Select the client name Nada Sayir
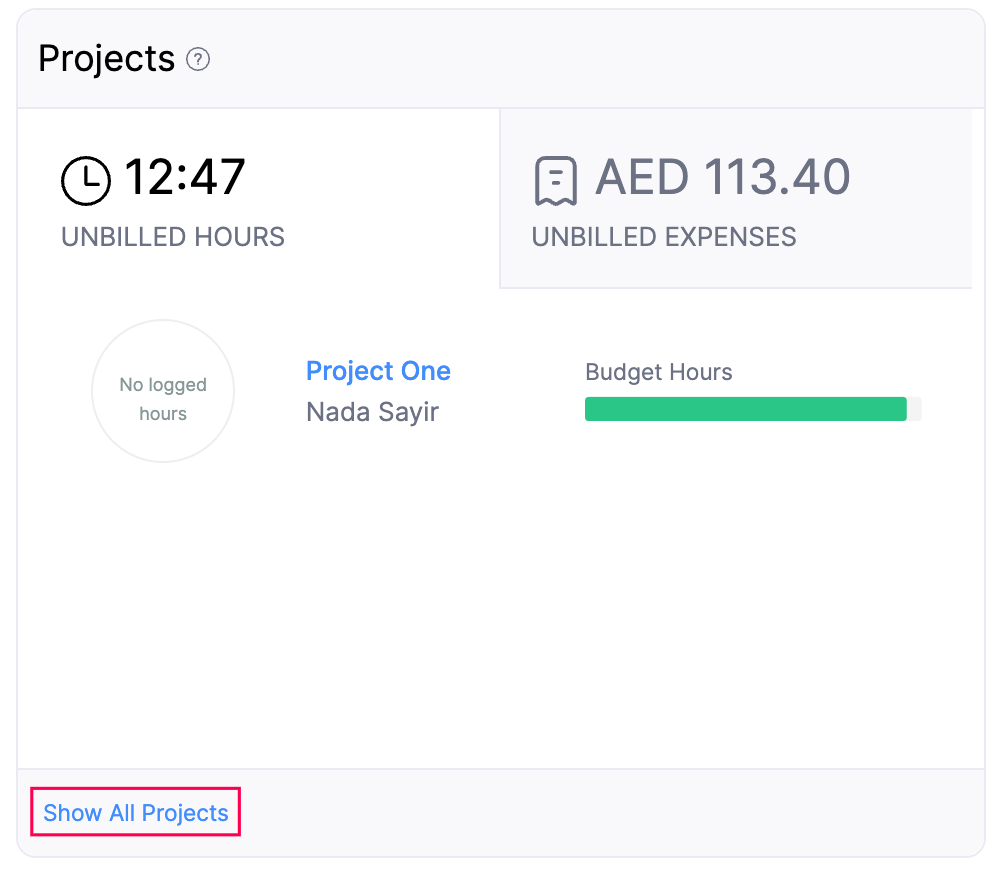Screen dimensions: 996x872 (372, 412)
